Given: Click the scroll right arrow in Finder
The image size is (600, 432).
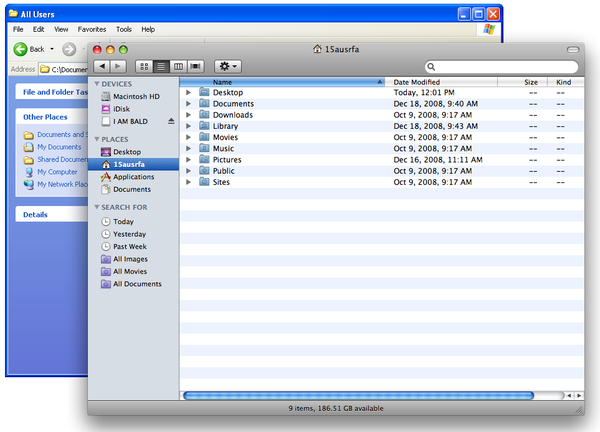Looking at the screenshot, I should tap(579, 396).
